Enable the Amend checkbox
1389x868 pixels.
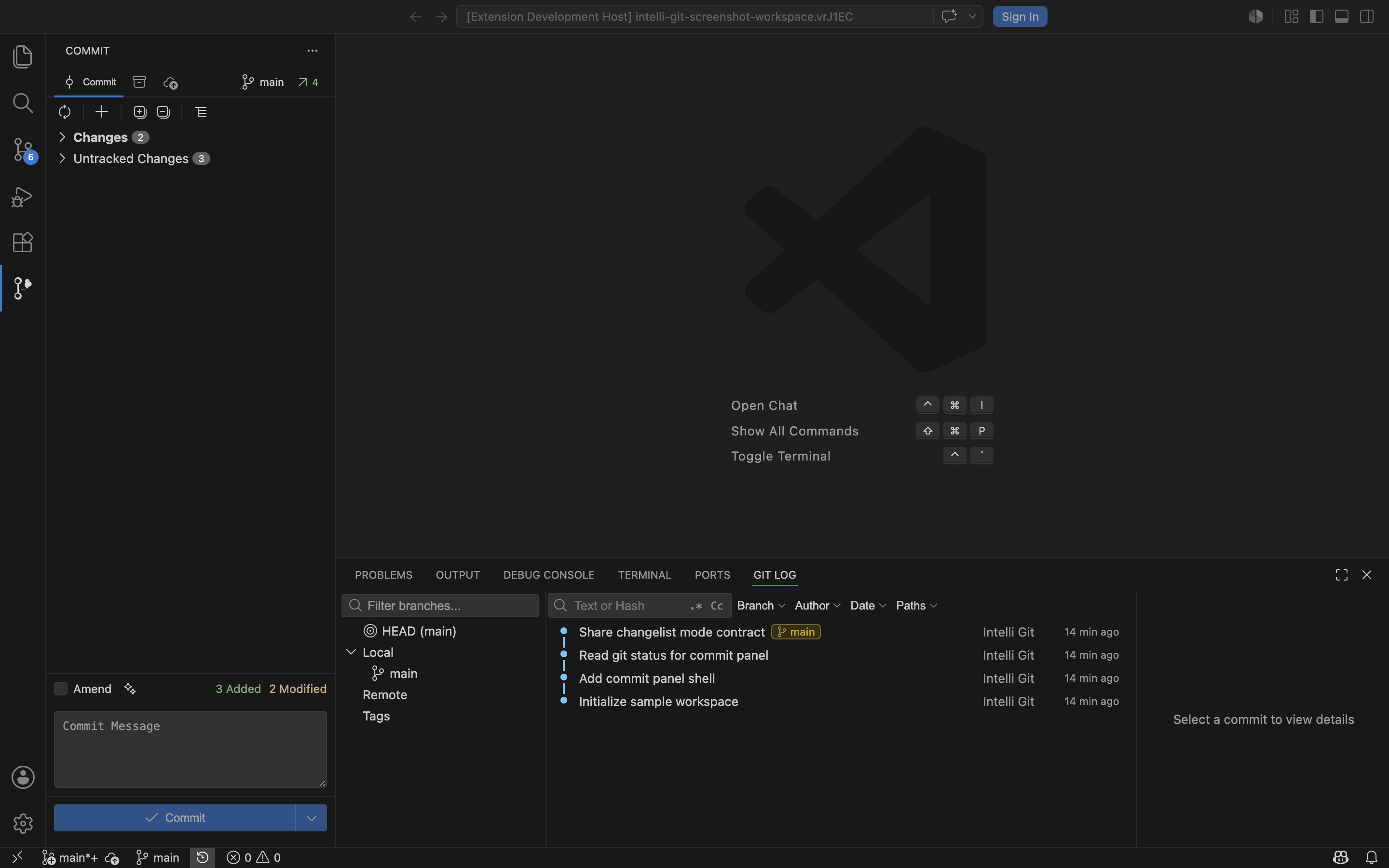pos(60,688)
